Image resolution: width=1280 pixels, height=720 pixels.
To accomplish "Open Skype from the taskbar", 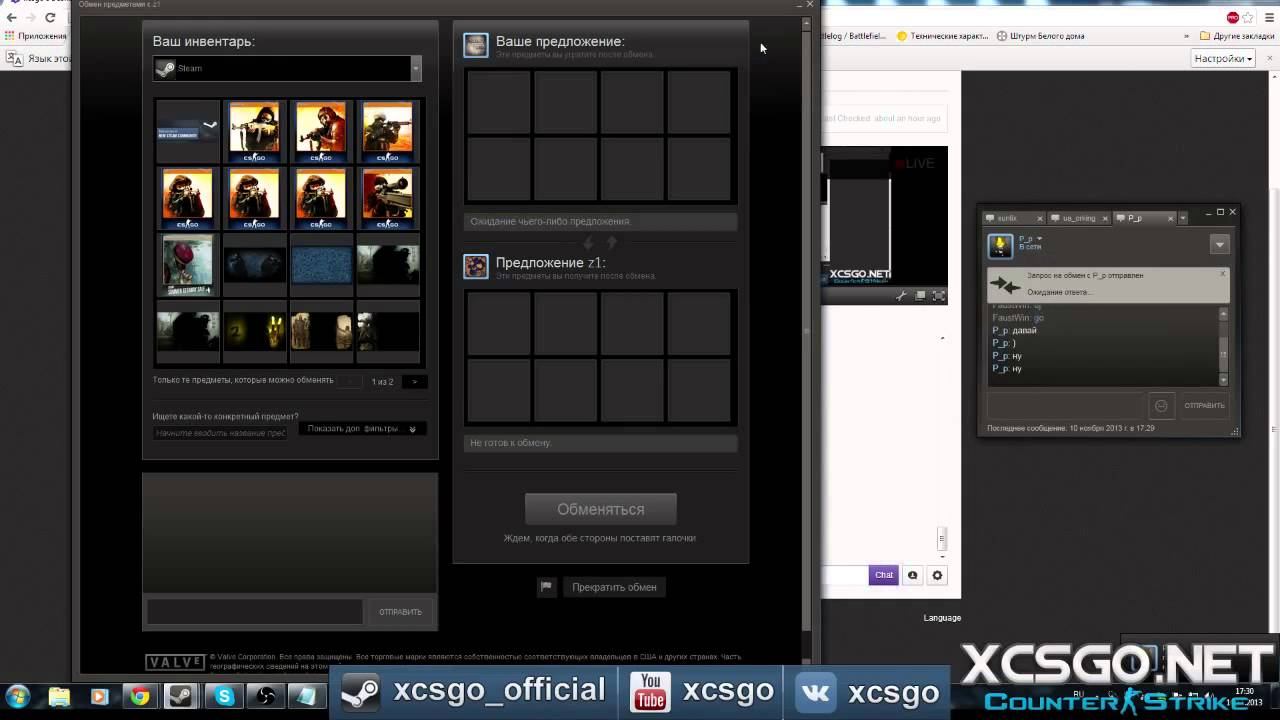I will click(x=225, y=696).
